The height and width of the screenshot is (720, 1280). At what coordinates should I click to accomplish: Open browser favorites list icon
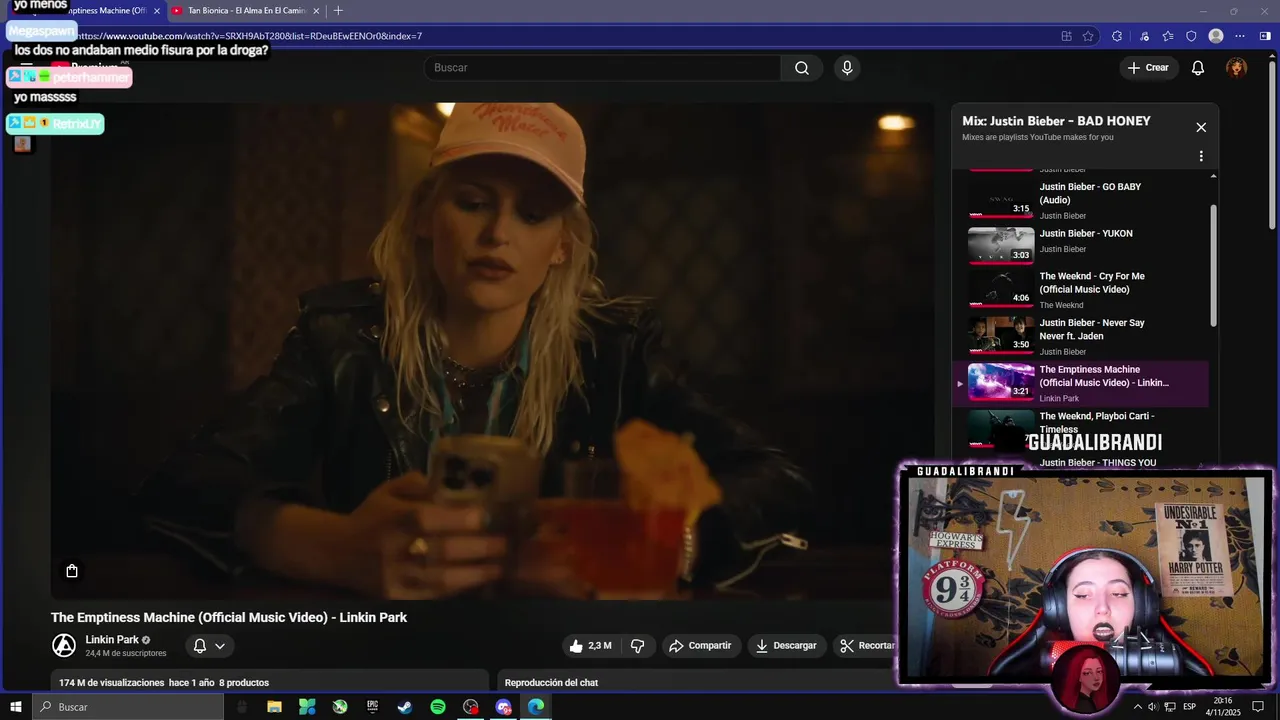pos(1168,36)
